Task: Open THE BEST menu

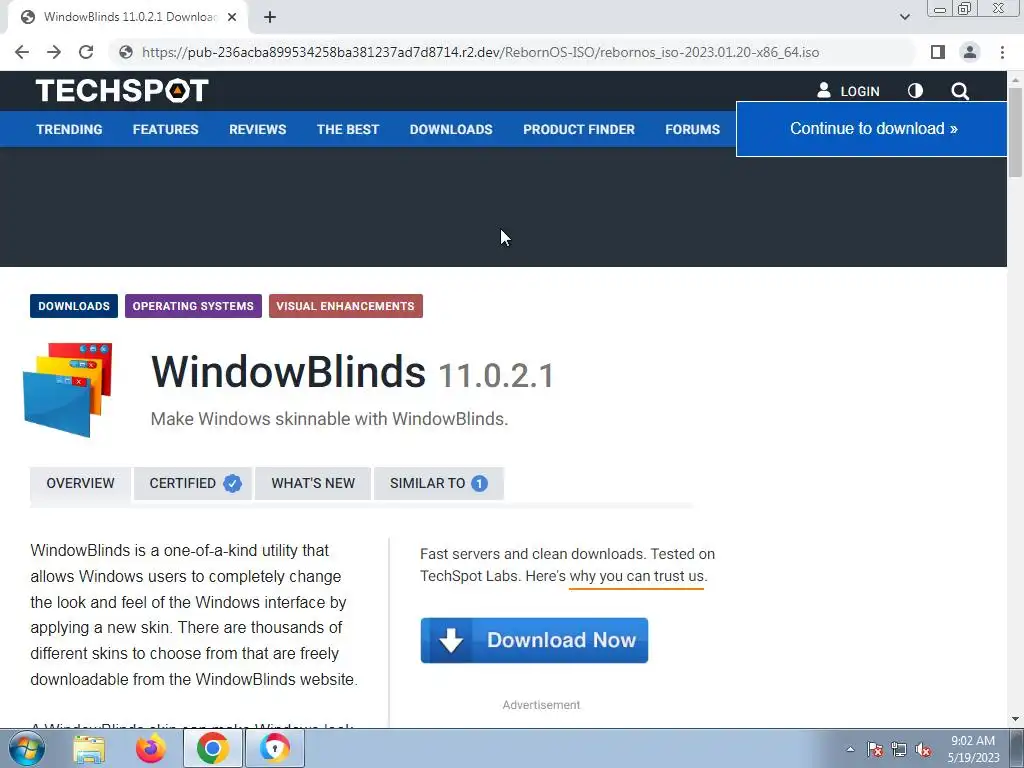Action: [347, 129]
